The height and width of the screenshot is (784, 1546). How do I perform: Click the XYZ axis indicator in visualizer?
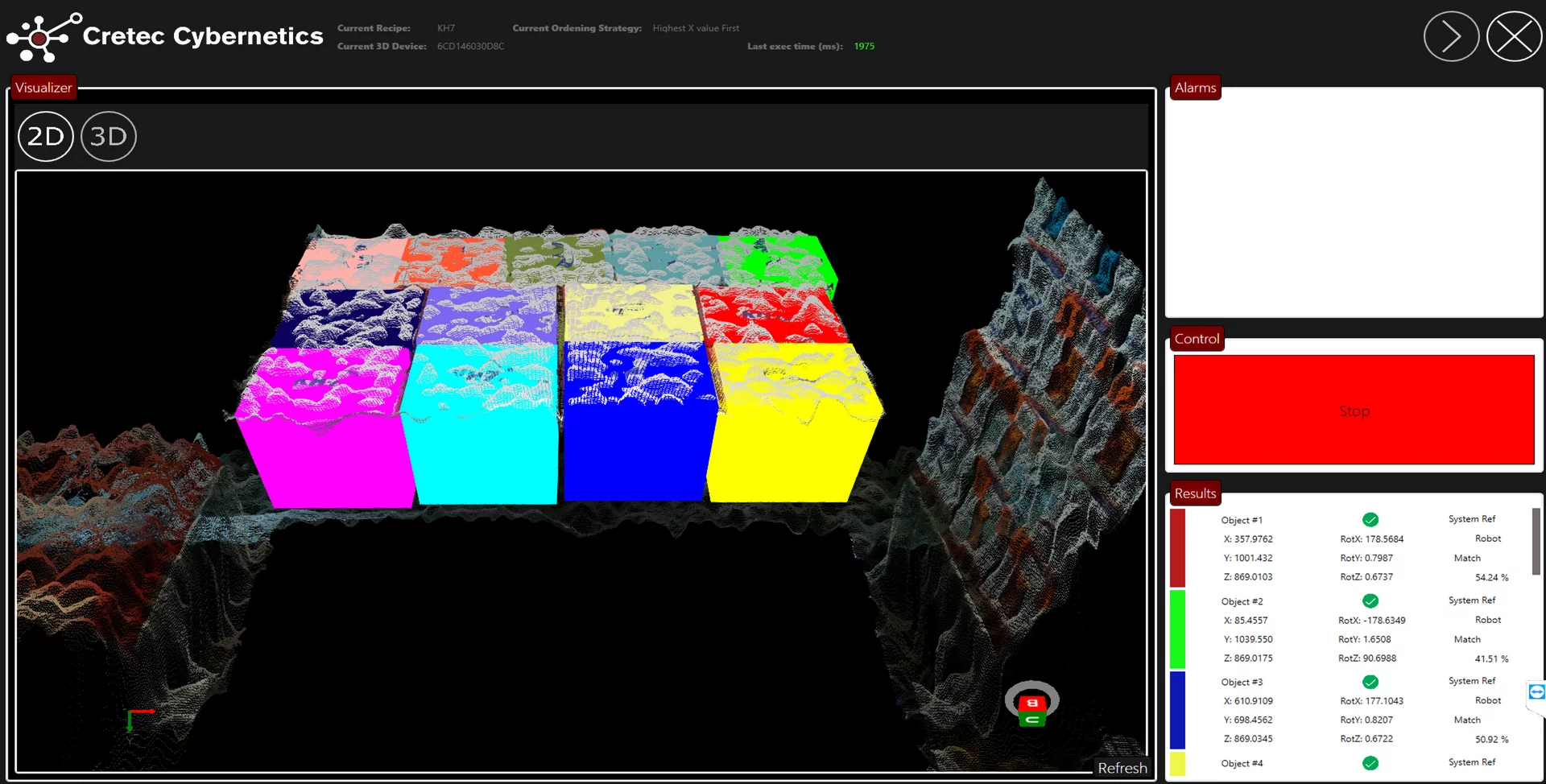[x=137, y=719]
